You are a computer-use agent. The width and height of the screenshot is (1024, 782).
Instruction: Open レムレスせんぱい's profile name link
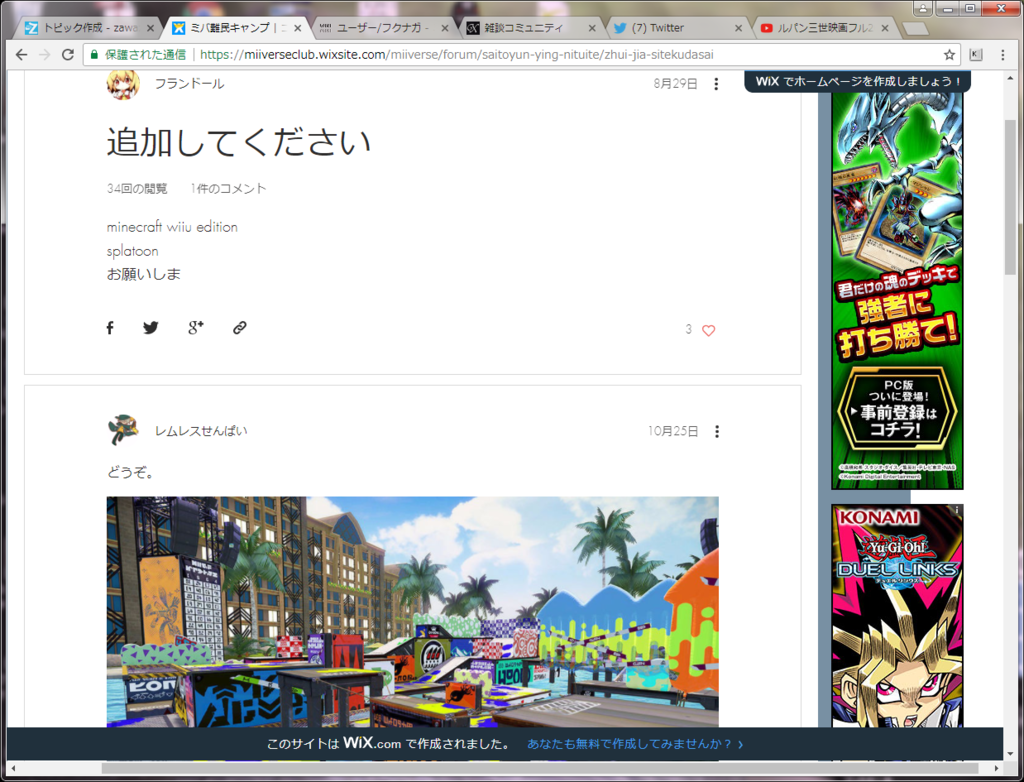tap(201, 431)
